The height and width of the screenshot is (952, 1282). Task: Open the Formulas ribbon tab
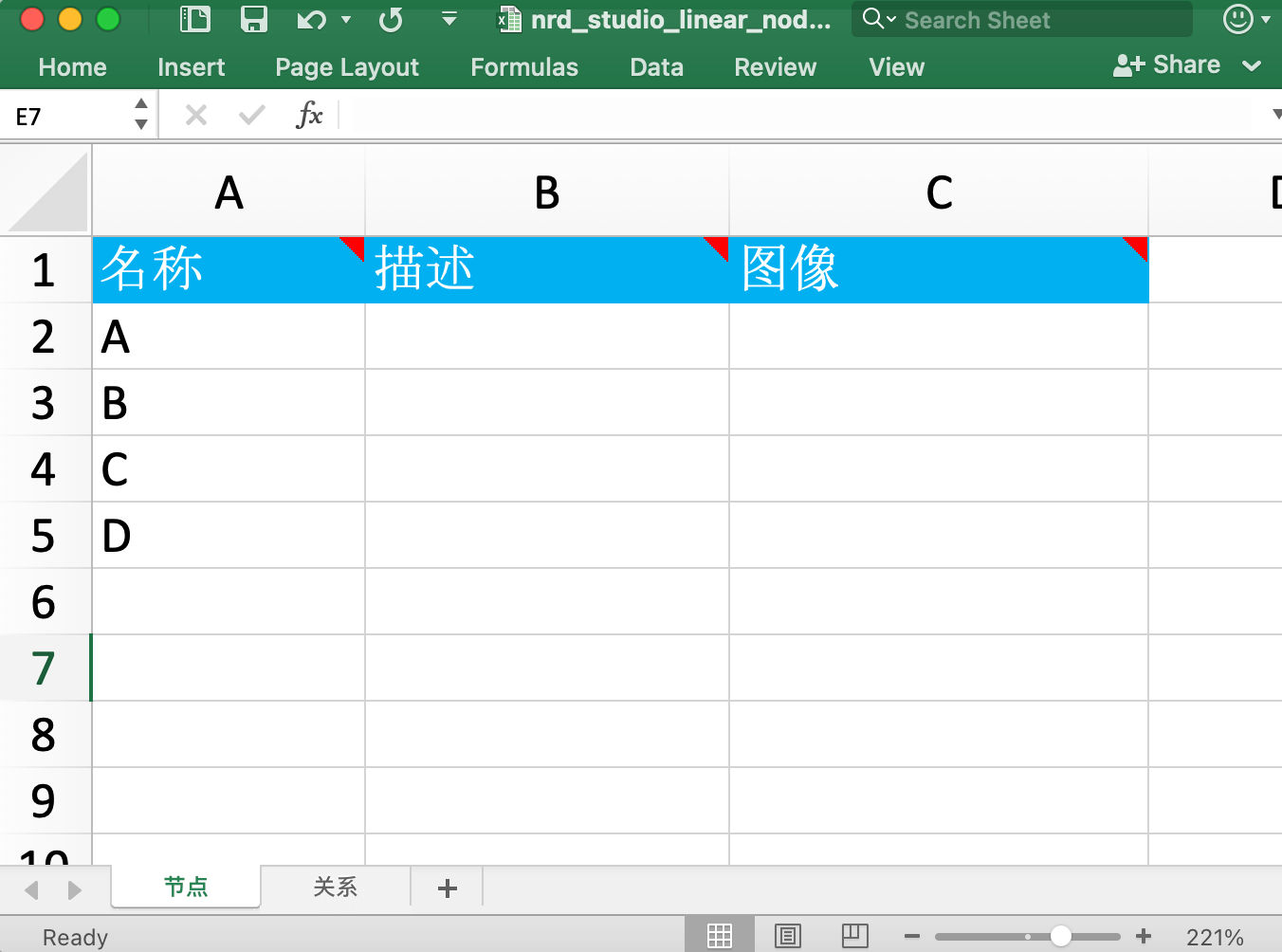(x=523, y=67)
